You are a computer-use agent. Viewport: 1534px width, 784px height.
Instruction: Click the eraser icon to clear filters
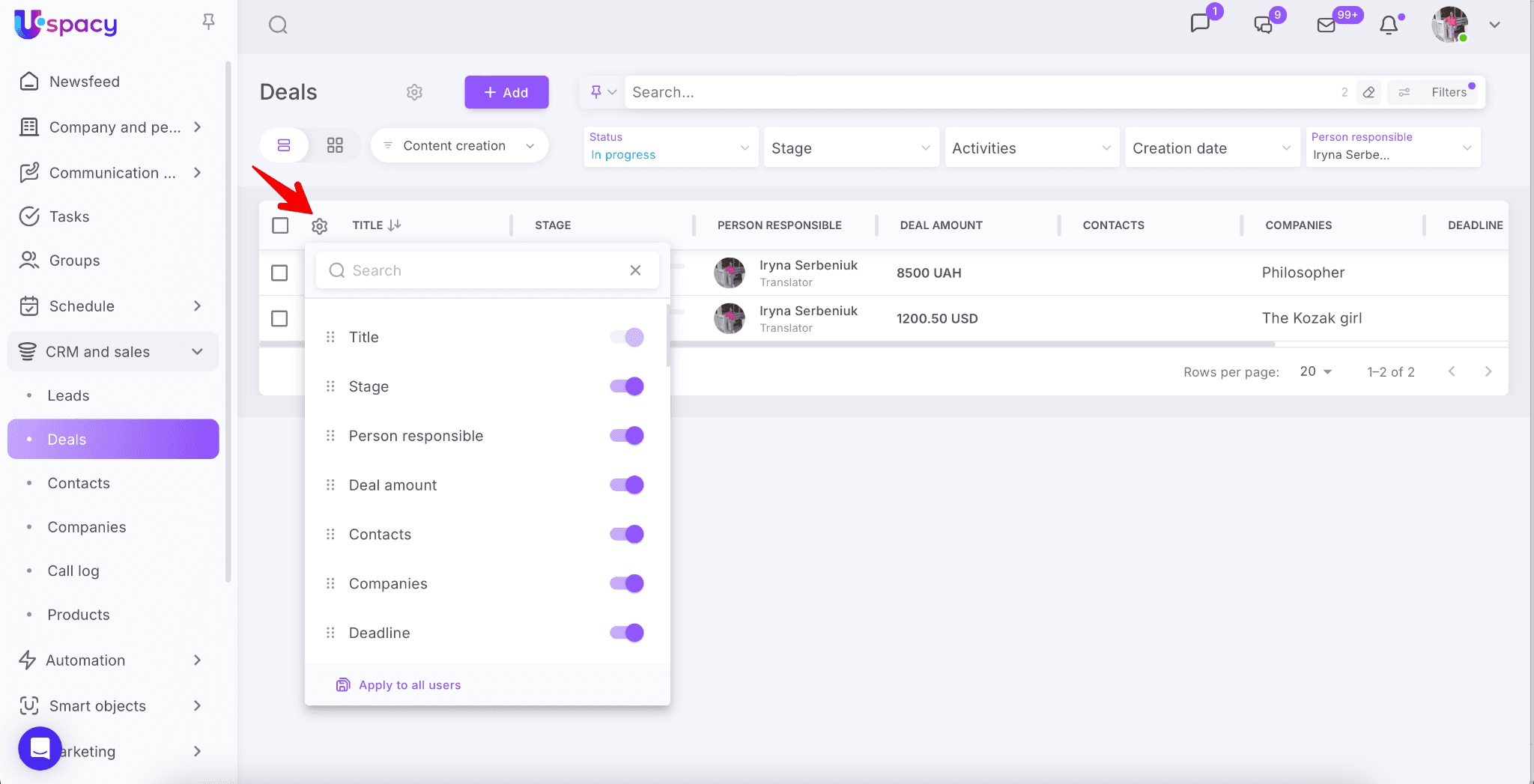coord(1368,92)
